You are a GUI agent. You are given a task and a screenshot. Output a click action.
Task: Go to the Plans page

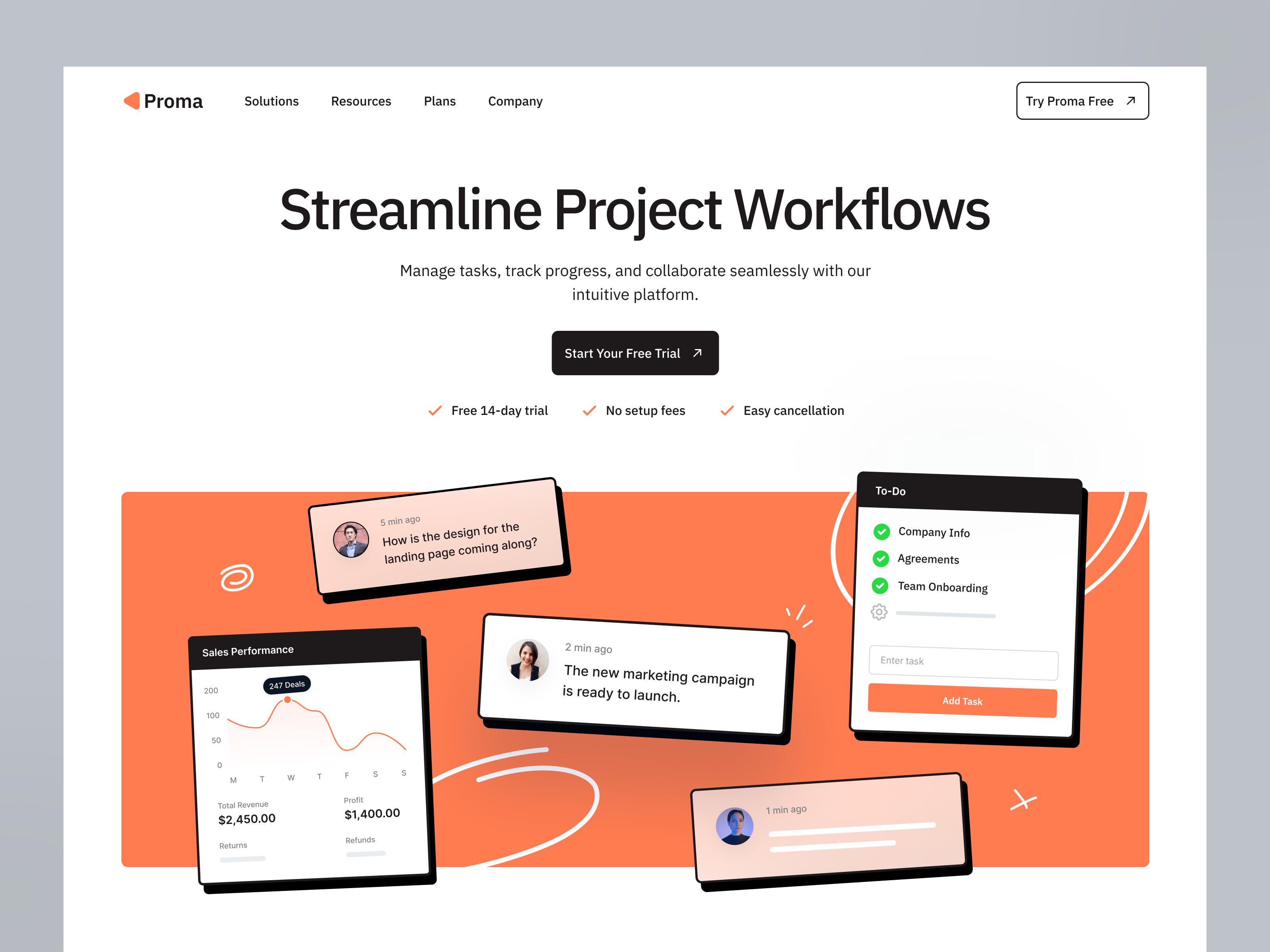click(440, 101)
